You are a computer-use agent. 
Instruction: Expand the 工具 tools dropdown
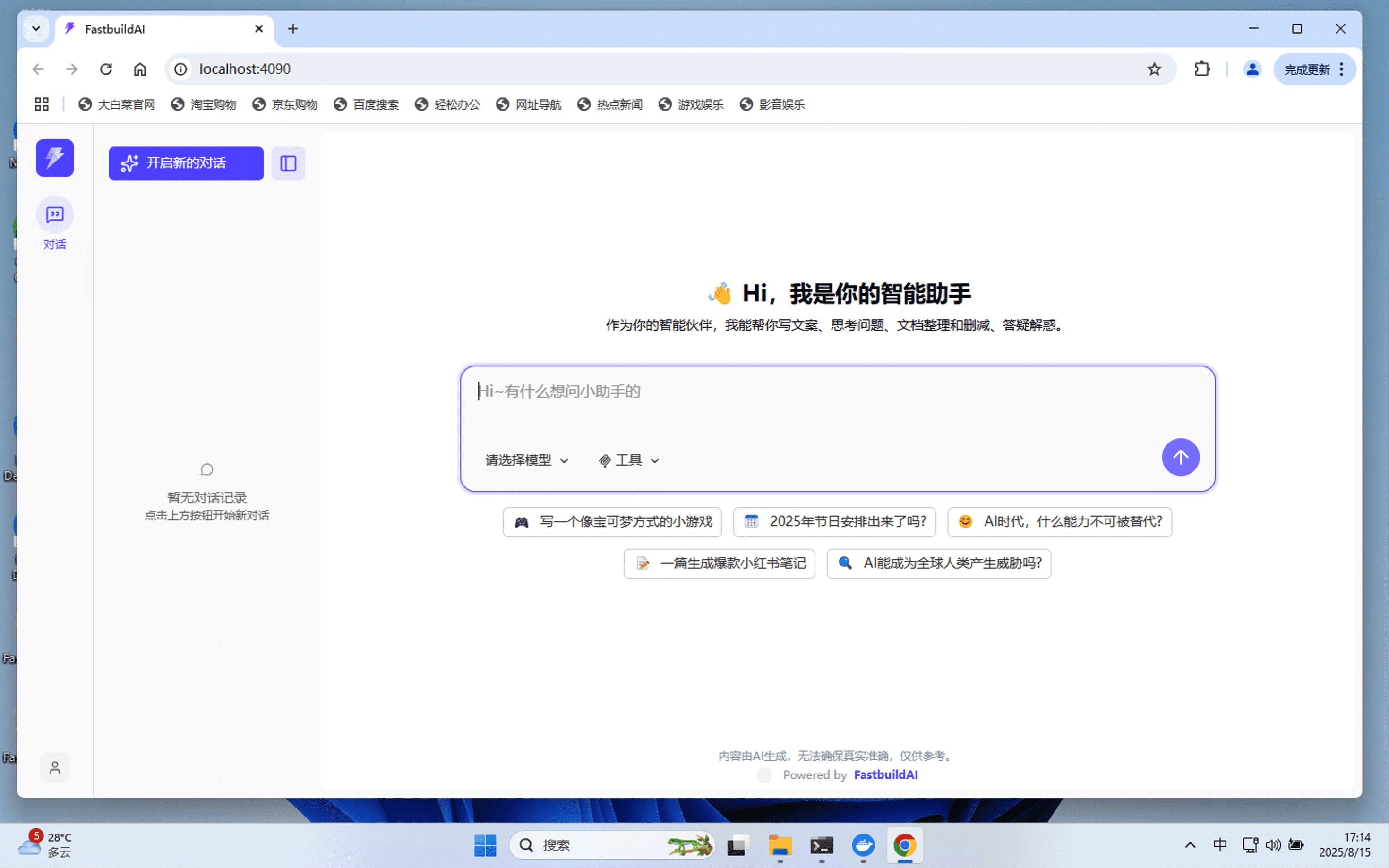(x=629, y=460)
